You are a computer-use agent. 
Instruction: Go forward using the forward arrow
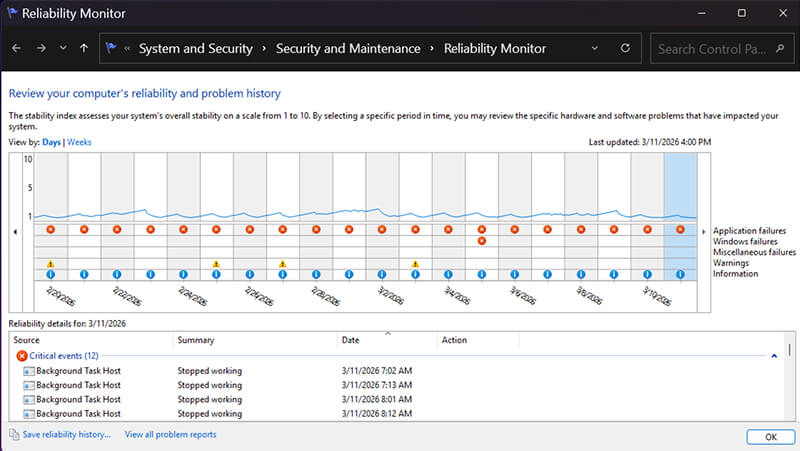click(41, 48)
